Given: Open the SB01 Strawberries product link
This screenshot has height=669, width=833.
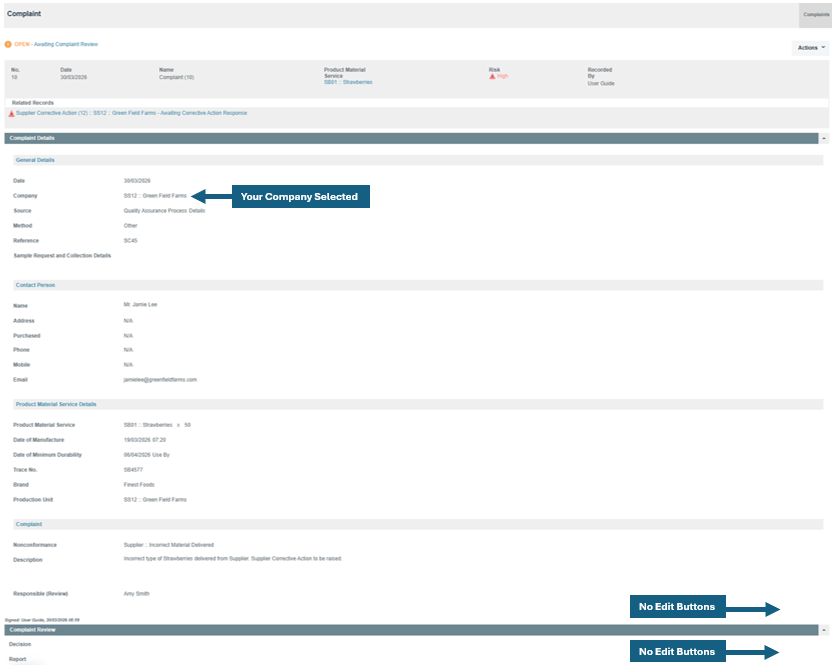Looking at the screenshot, I should point(348,82).
